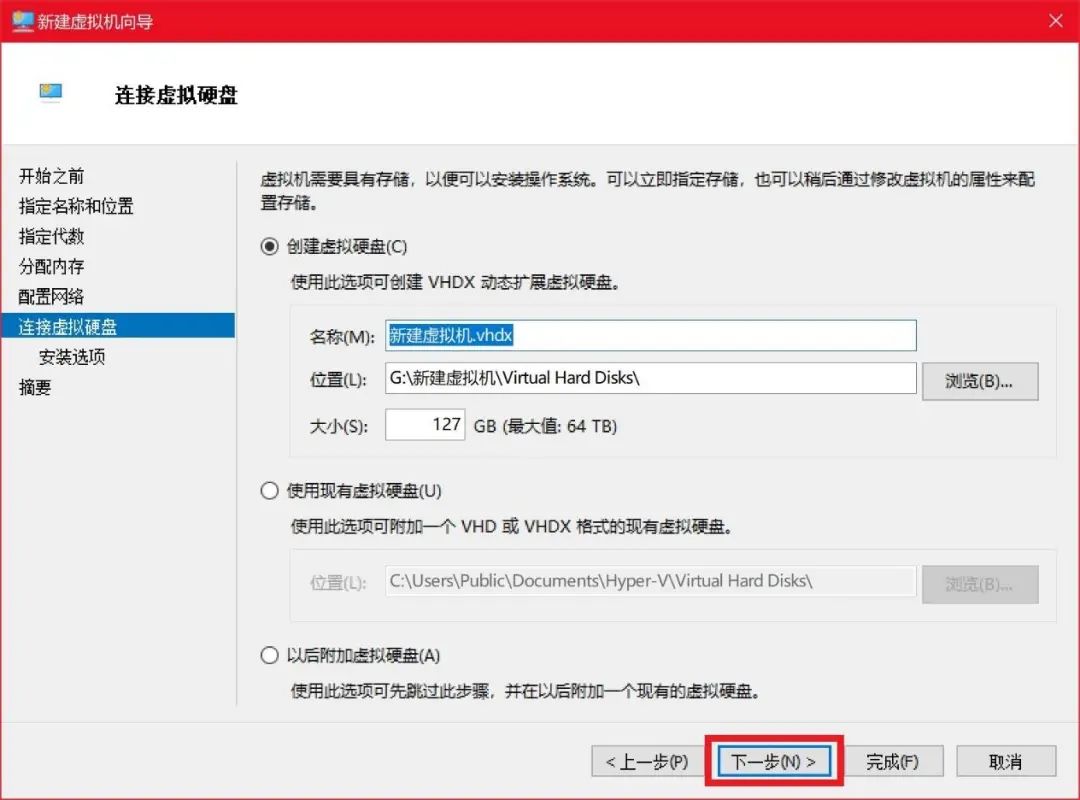Select 以后附加虚拟硬盘(A) option
This screenshot has height=800, width=1080.
click(270, 654)
